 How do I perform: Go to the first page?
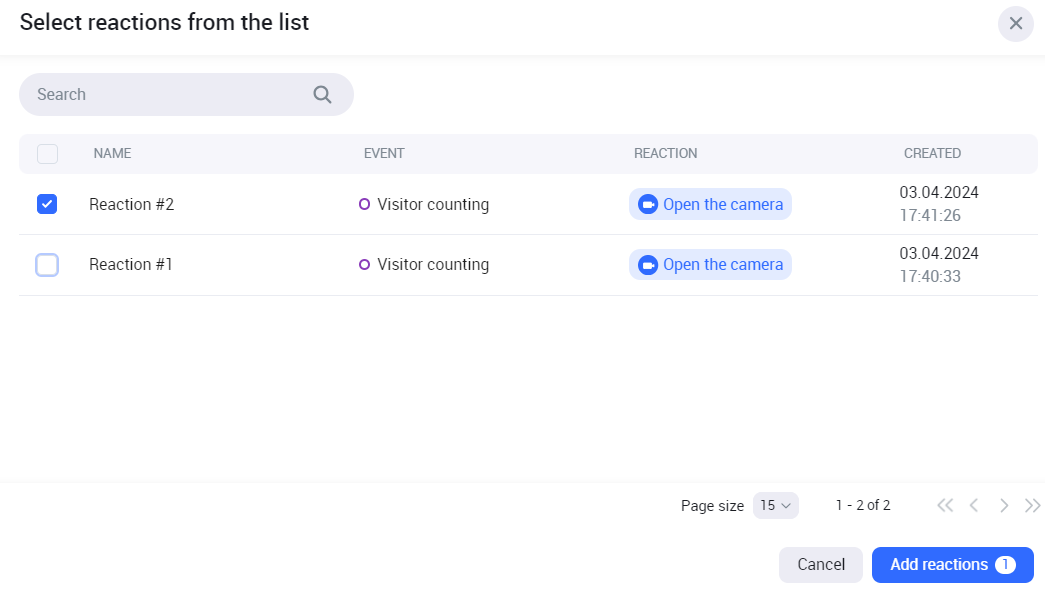[x=945, y=506]
